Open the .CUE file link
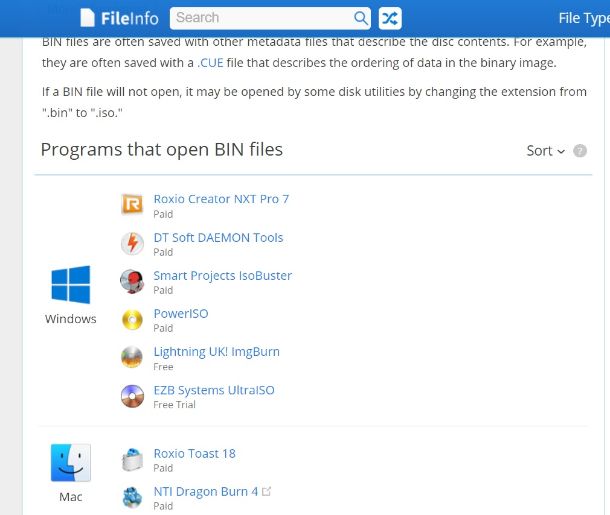Screen dimensions: 610x515 point(210,63)
